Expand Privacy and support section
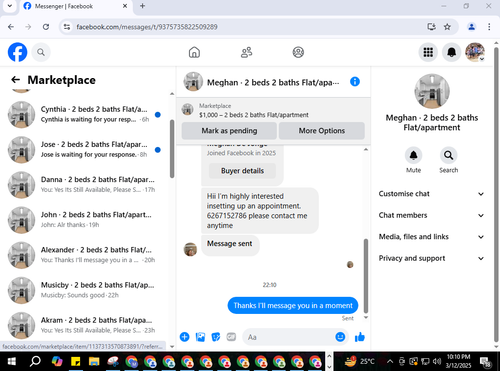Screen dimensions: 500x371 [x=431, y=258]
